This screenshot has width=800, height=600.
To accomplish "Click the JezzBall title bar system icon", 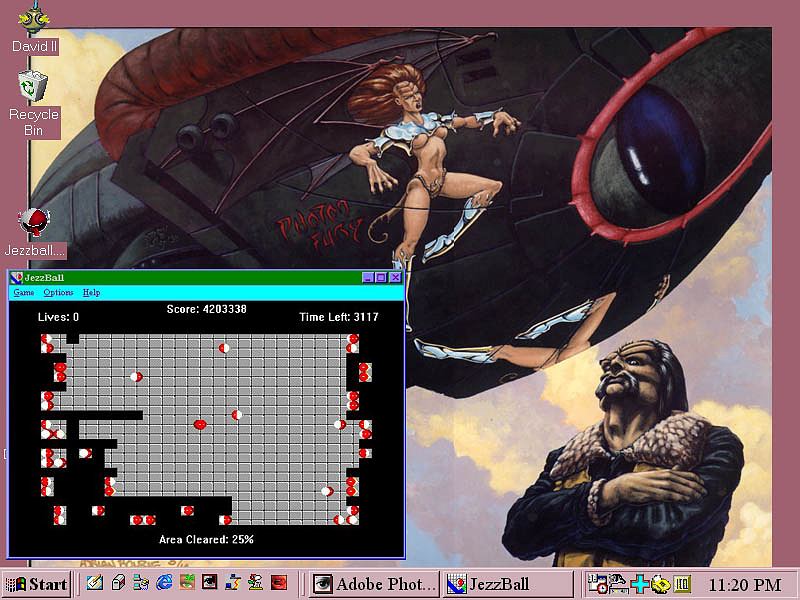I will pyautogui.click(x=16, y=278).
